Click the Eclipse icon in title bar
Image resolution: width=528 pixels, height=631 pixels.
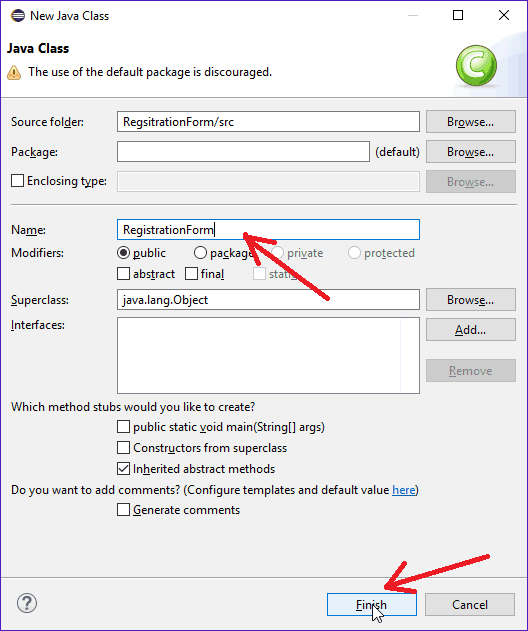point(18,16)
